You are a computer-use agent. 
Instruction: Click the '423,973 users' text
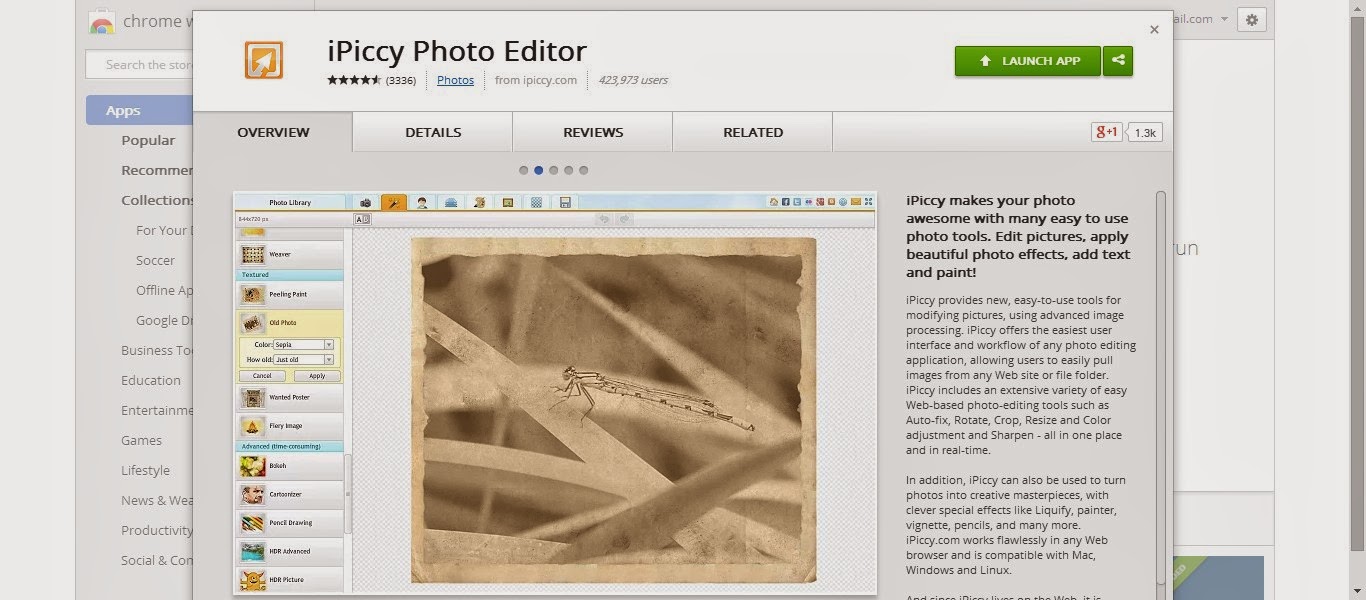(633, 80)
